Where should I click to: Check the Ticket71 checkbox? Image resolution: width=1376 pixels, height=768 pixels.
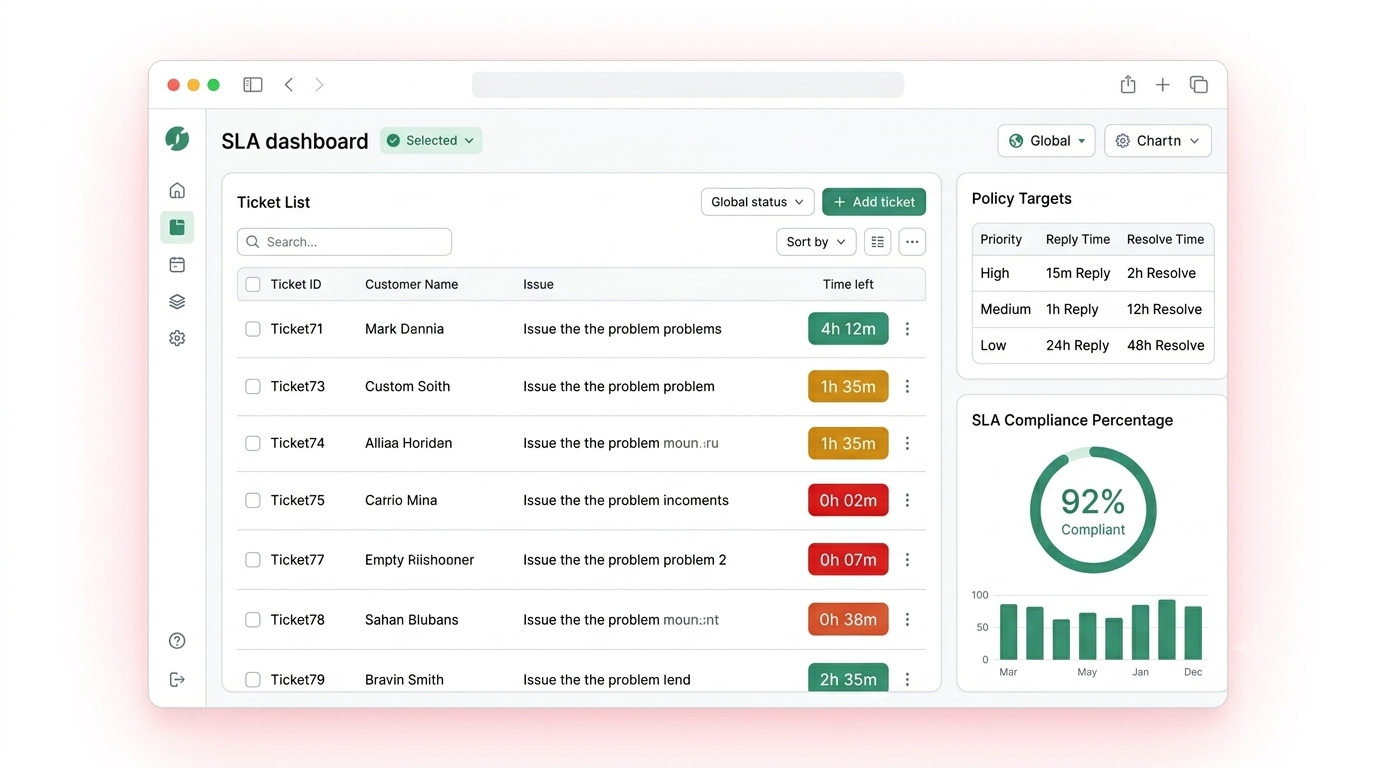tap(253, 329)
